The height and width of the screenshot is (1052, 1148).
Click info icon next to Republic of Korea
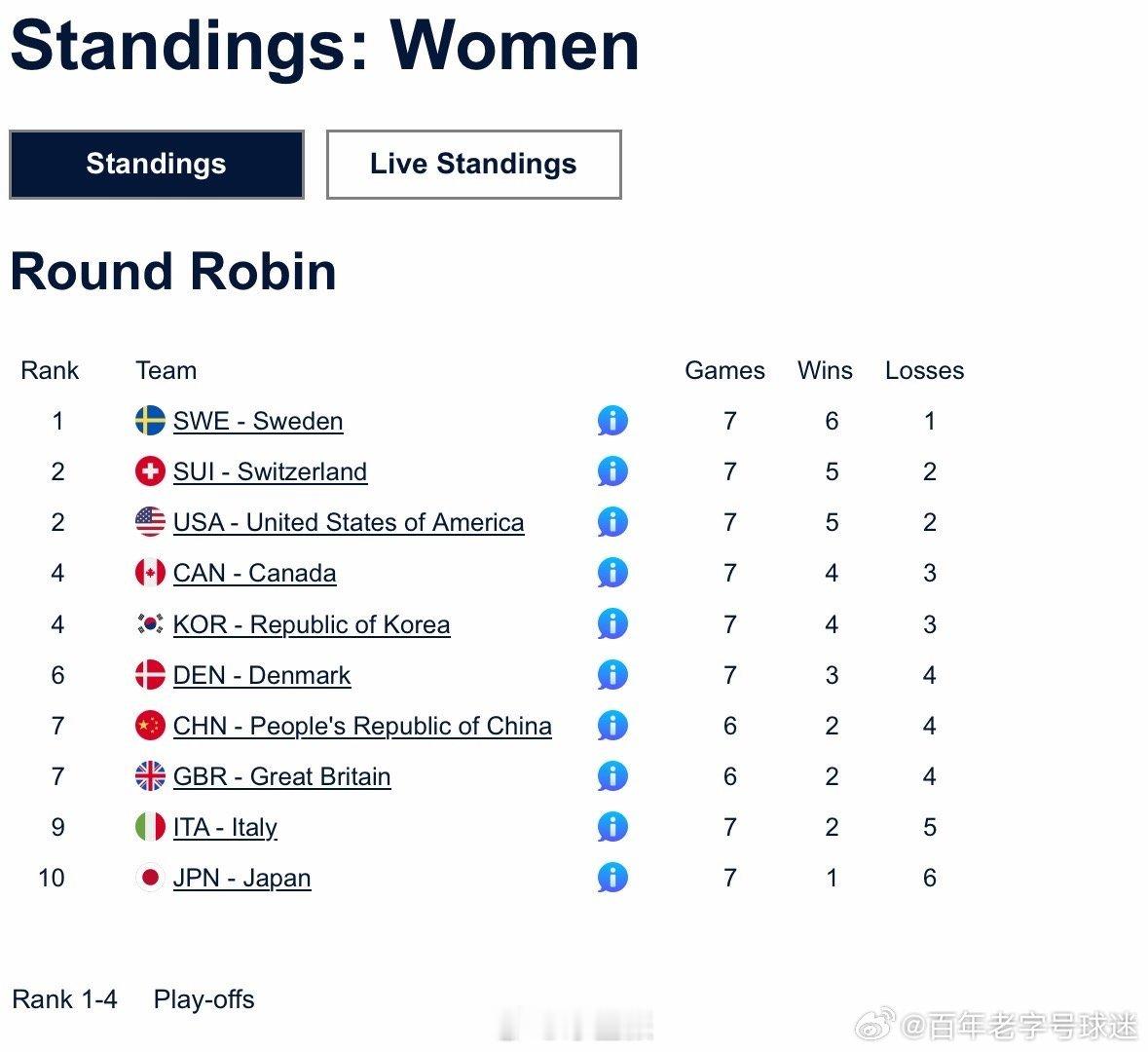(x=611, y=623)
